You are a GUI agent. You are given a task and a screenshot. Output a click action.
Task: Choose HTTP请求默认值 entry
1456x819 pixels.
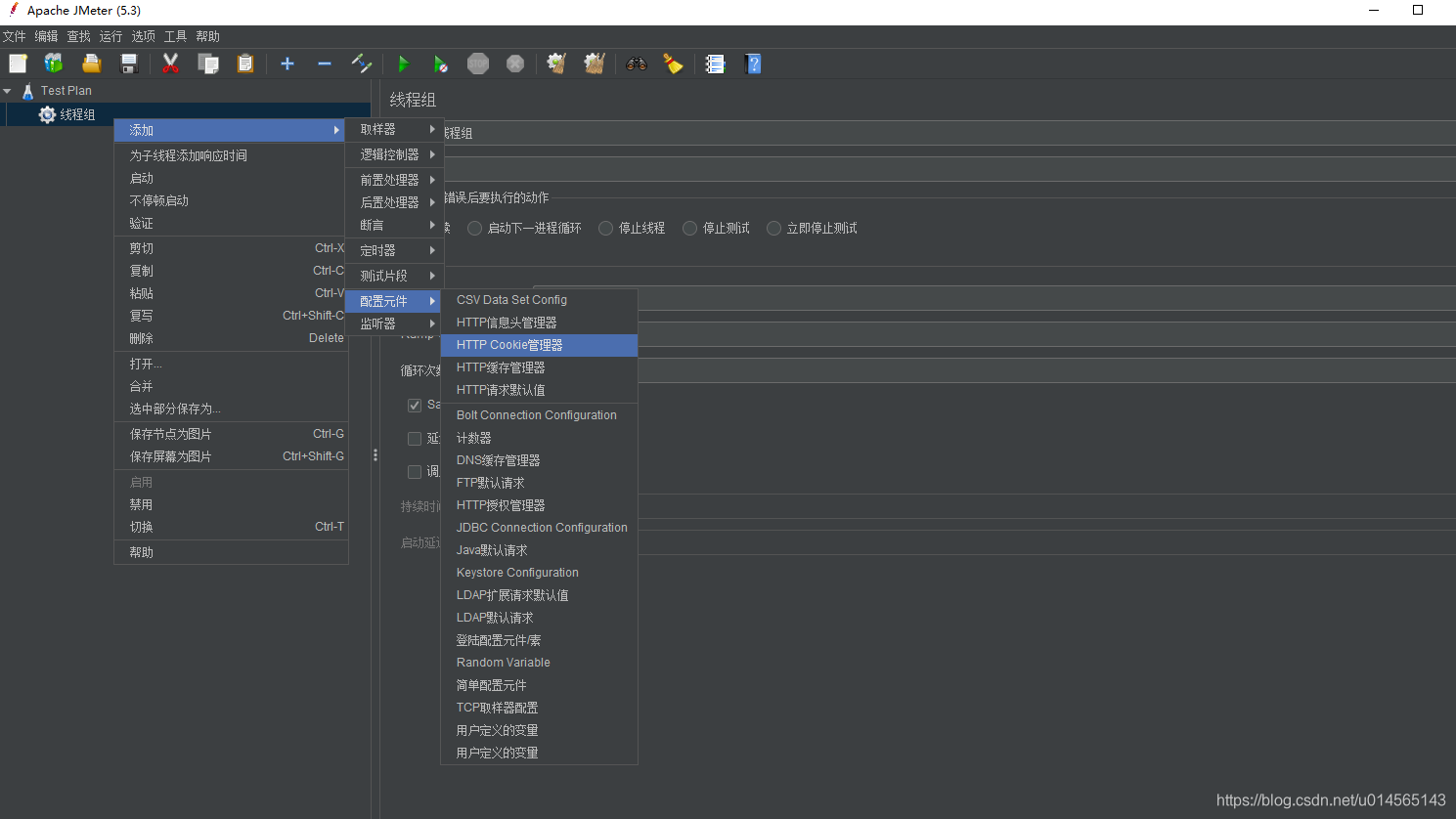tap(539, 390)
